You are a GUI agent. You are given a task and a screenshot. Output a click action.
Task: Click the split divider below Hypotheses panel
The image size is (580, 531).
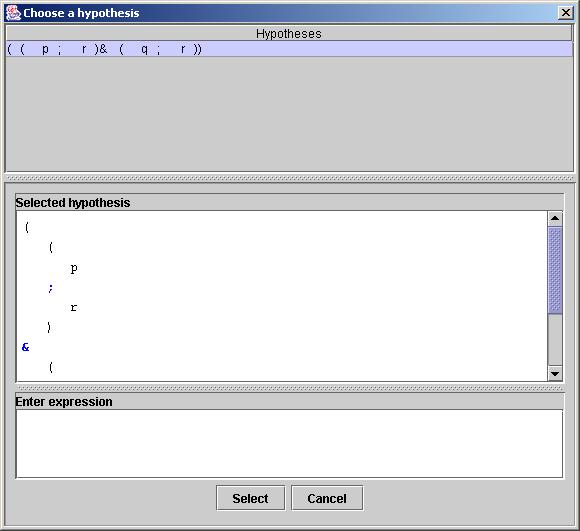289,178
